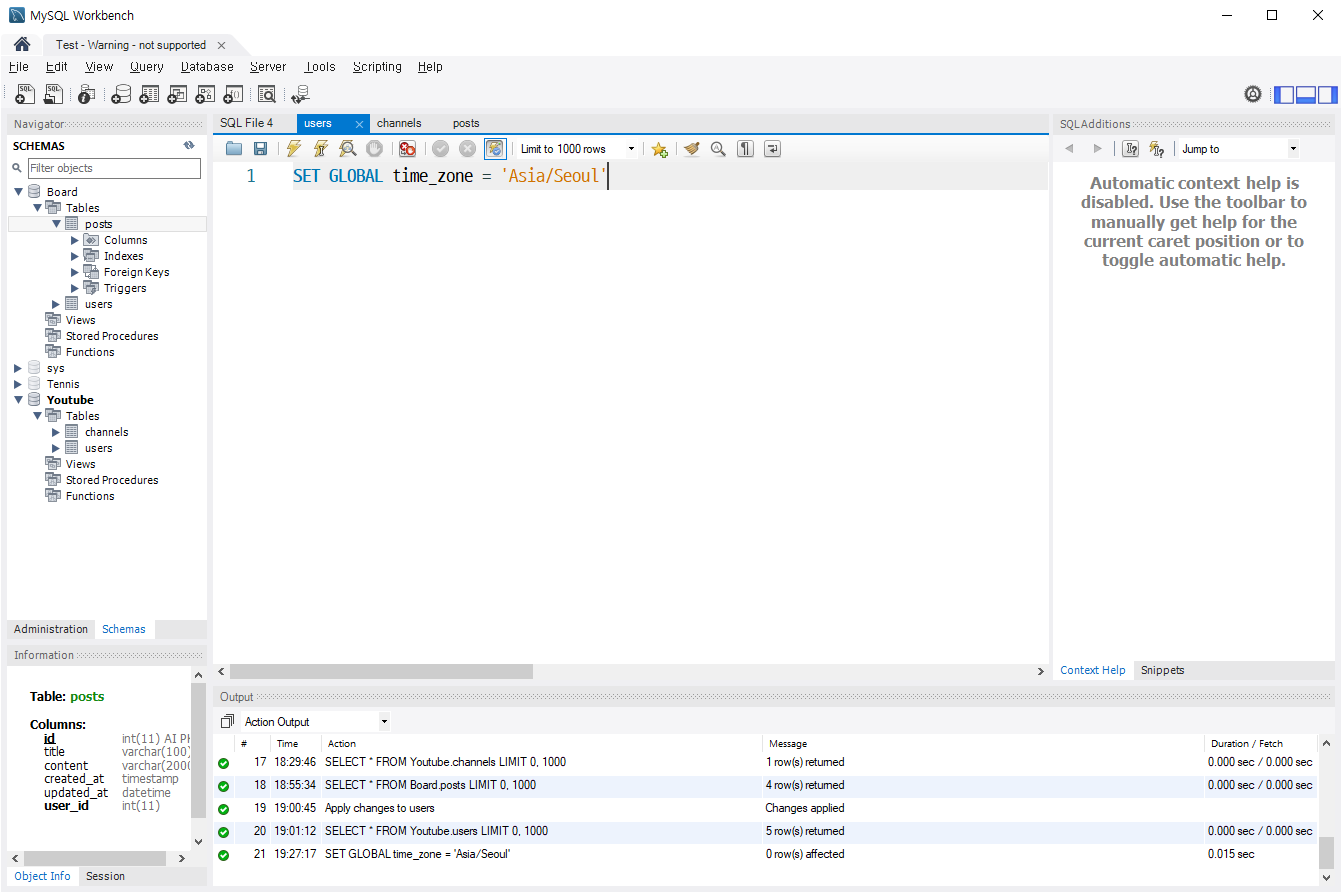Refresh the schemas list
The width and height of the screenshot is (1342, 893).
(189, 146)
